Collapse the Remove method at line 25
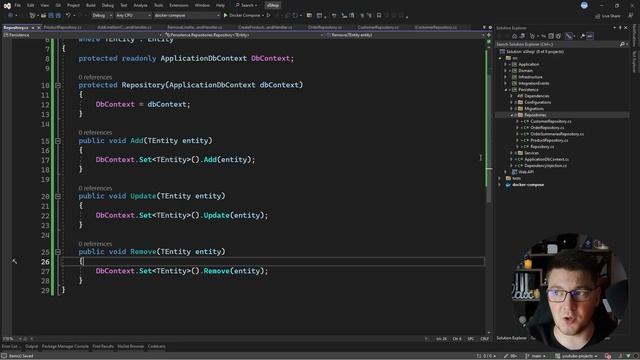This screenshot has width=640, height=360. (x=58, y=252)
